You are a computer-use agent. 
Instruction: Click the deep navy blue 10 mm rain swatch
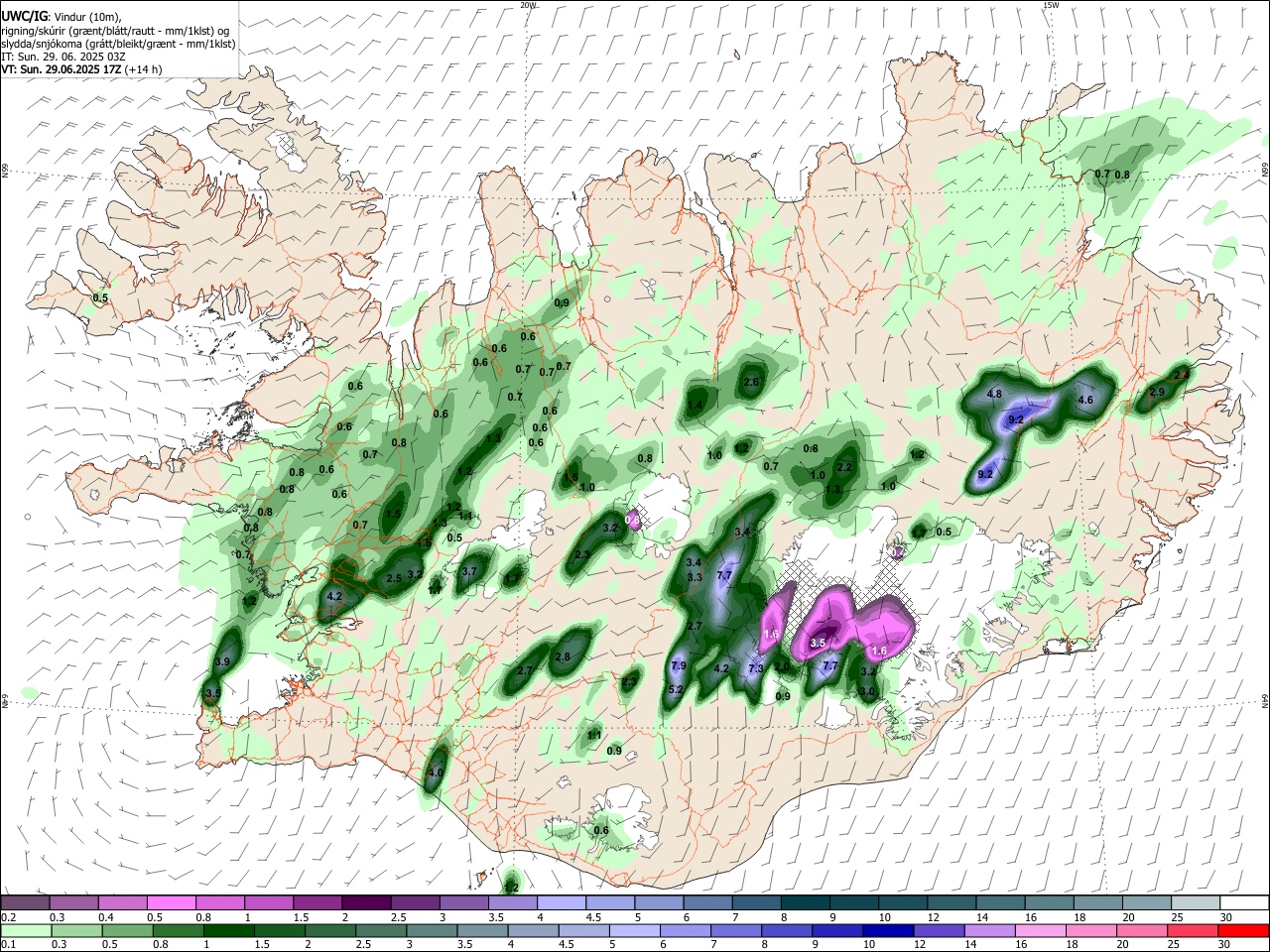(887, 930)
